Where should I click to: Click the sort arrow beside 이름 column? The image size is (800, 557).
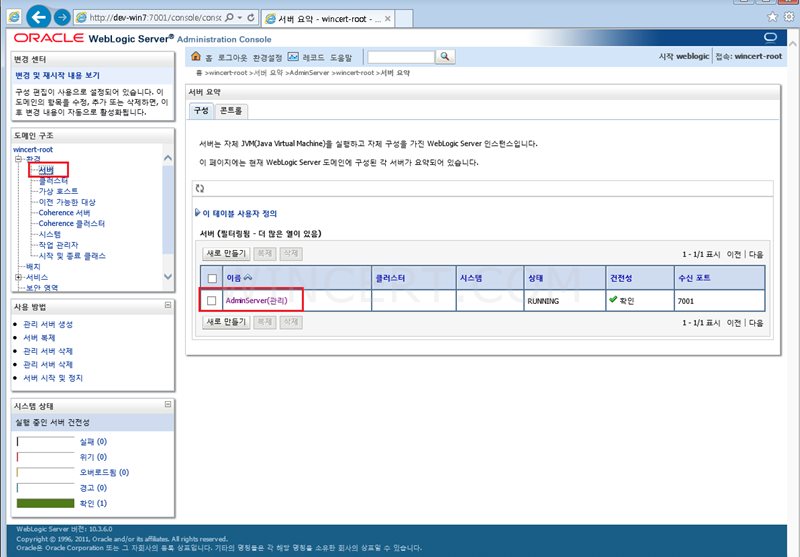(248, 278)
